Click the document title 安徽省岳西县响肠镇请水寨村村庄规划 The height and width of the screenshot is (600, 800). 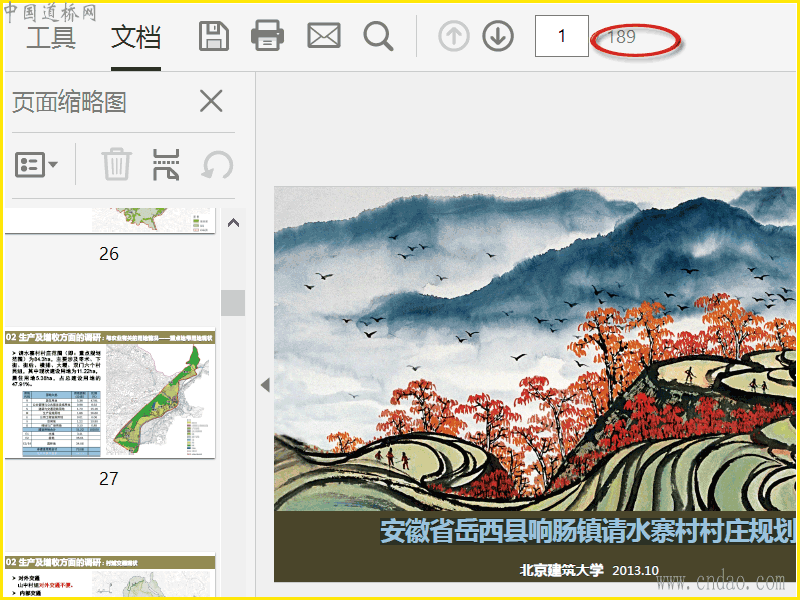tap(587, 531)
